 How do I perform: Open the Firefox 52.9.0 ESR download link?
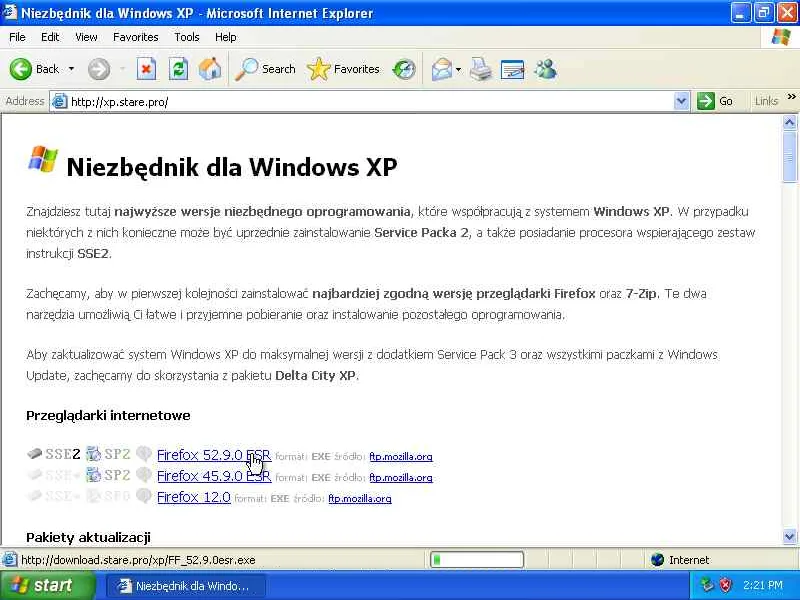(x=214, y=455)
